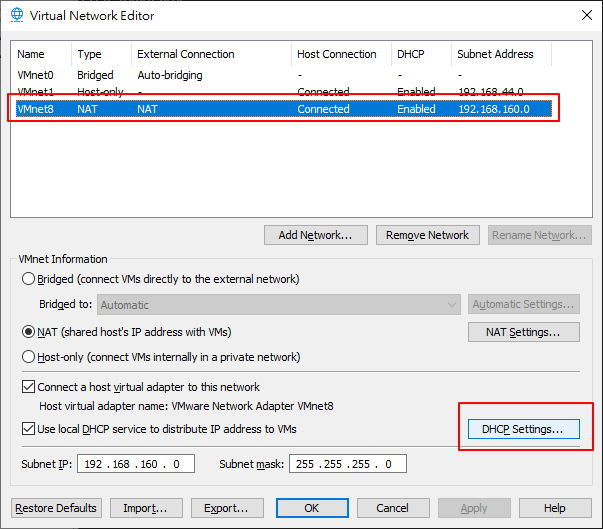Open Automatic Settings
The image size is (603, 529).
[524, 304]
